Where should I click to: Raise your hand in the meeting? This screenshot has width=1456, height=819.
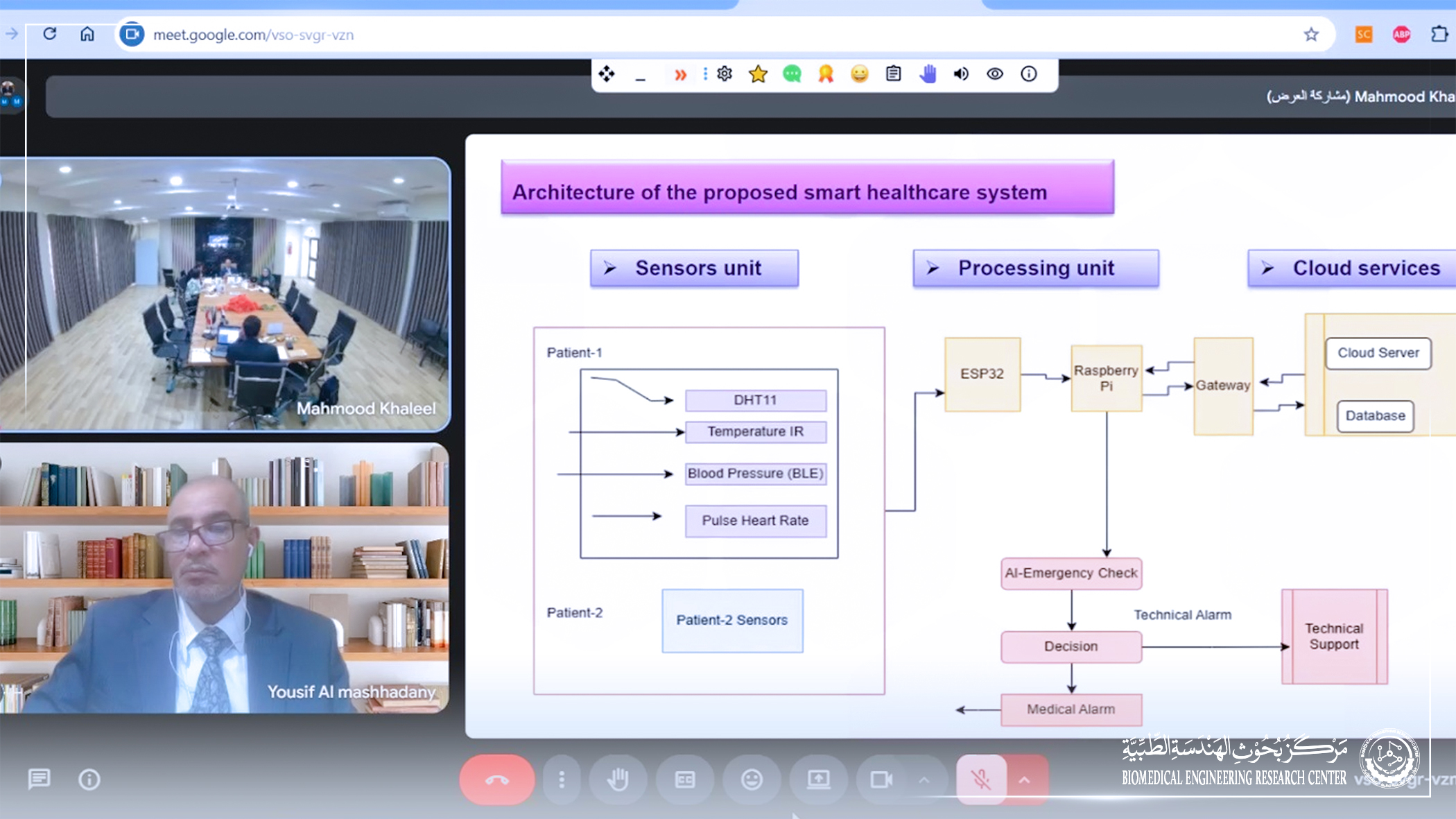point(618,779)
